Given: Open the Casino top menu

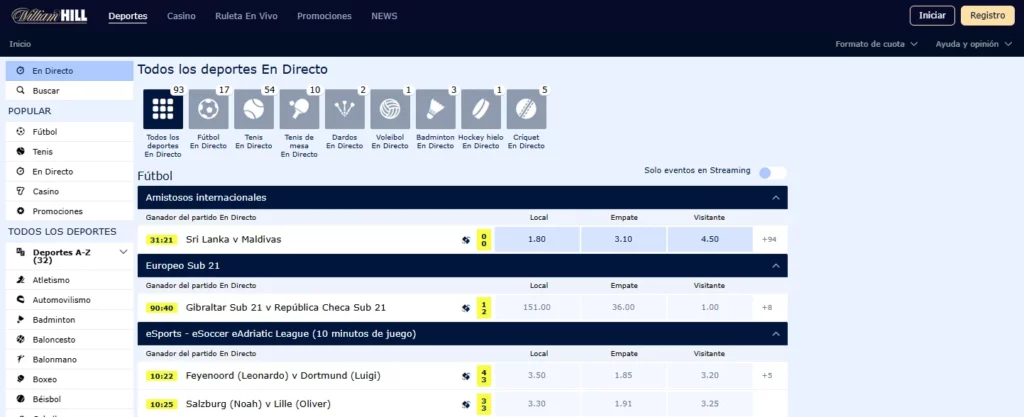Looking at the screenshot, I should (182, 16).
